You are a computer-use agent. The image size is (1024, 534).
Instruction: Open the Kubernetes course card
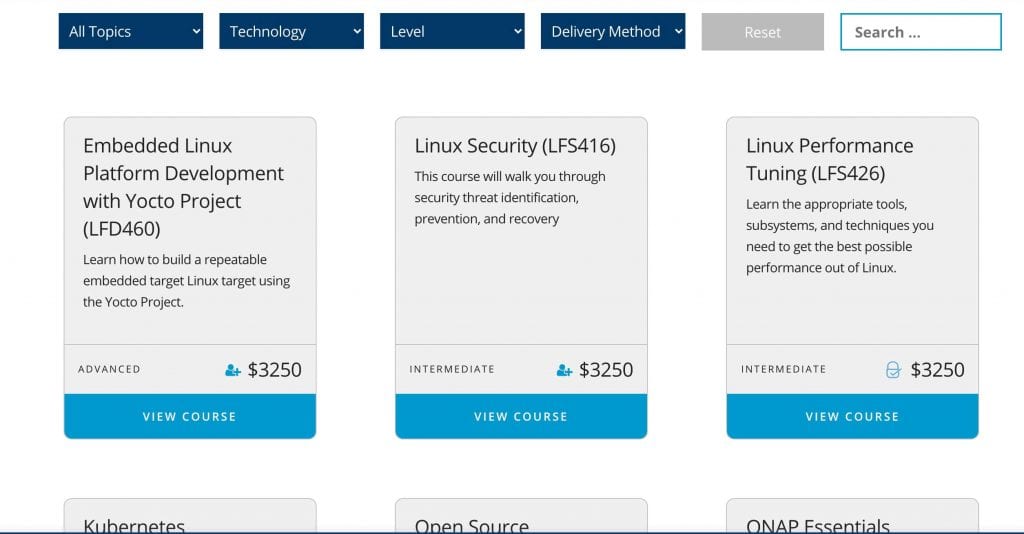click(x=190, y=516)
